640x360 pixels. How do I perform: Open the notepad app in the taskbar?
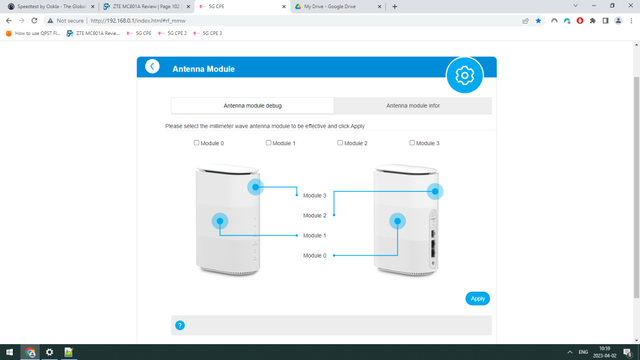69,352
